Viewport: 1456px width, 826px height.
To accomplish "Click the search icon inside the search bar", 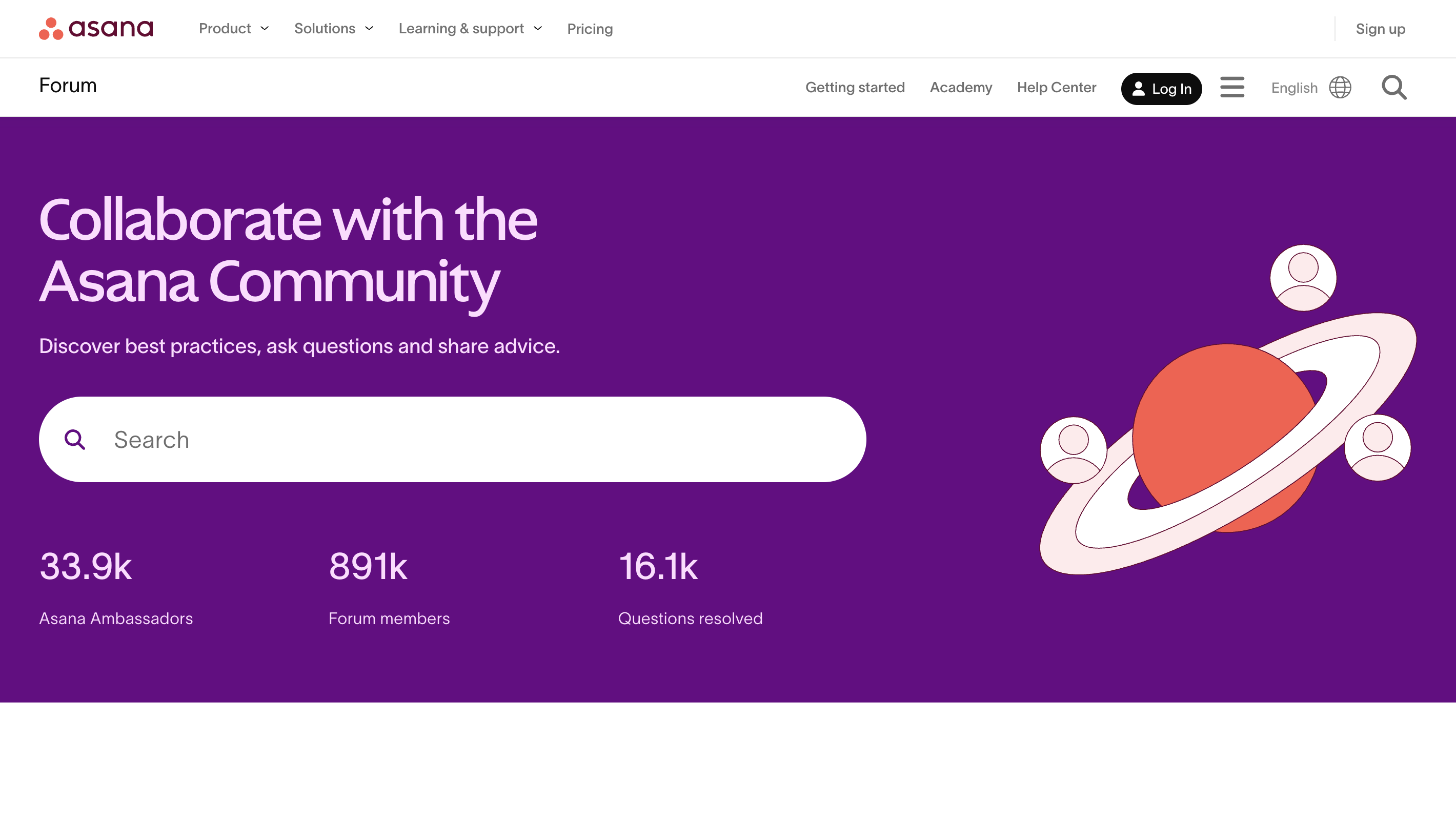I will coord(75,440).
